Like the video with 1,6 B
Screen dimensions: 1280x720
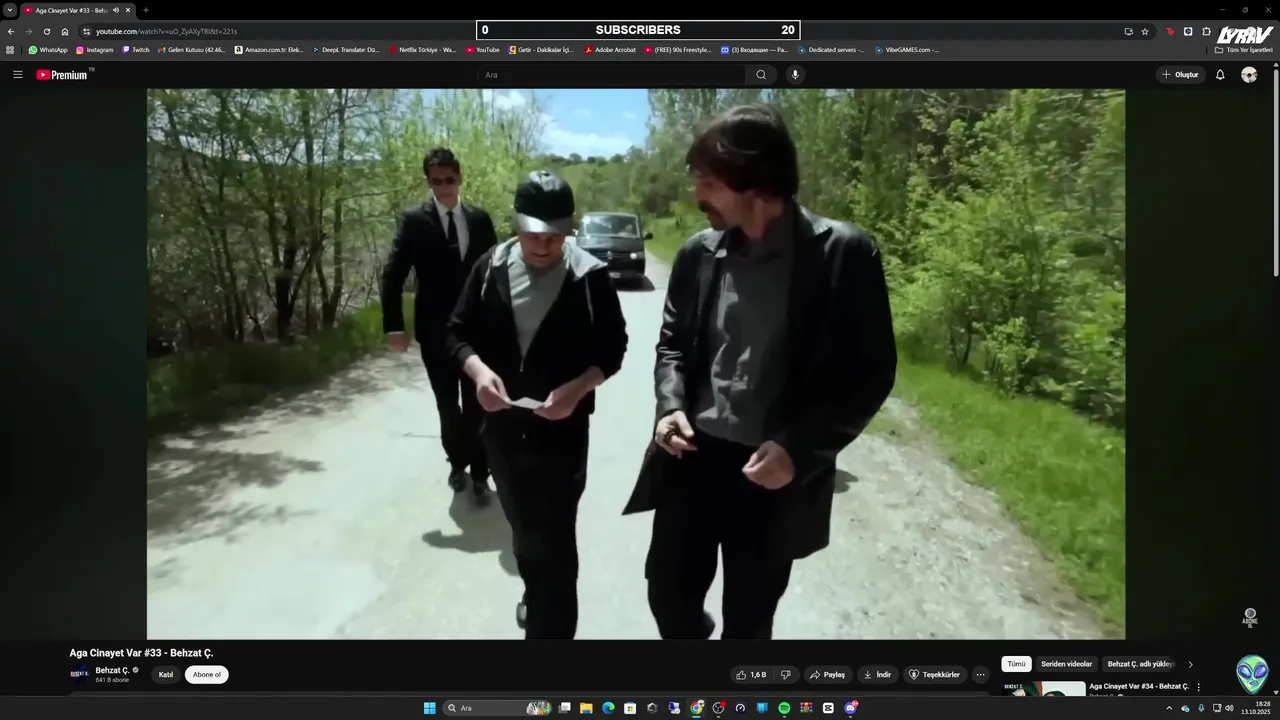pyautogui.click(x=751, y=675)
